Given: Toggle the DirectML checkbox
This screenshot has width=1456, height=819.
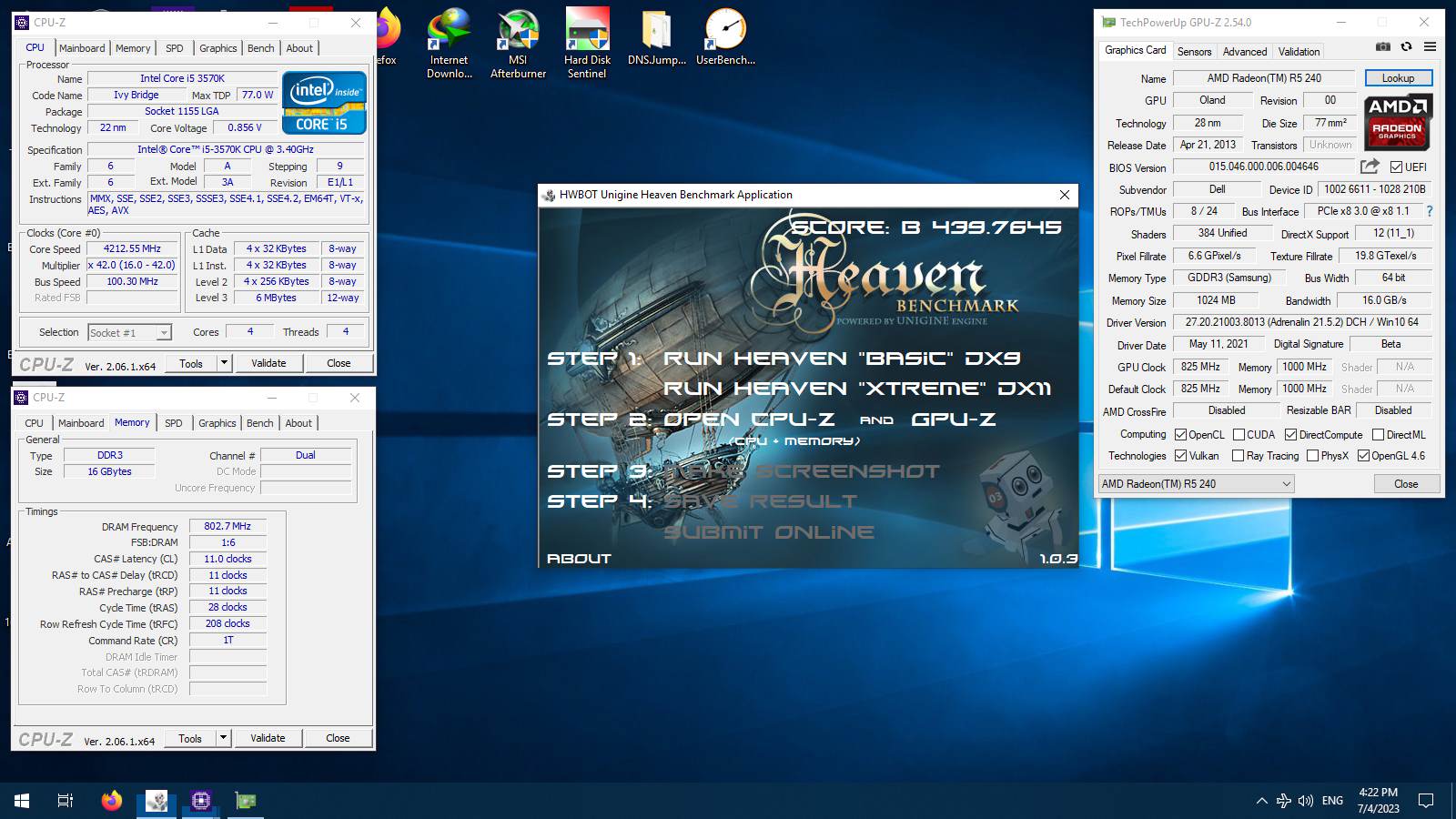Looking at the screenshot, I should [x=1378, y=435].
